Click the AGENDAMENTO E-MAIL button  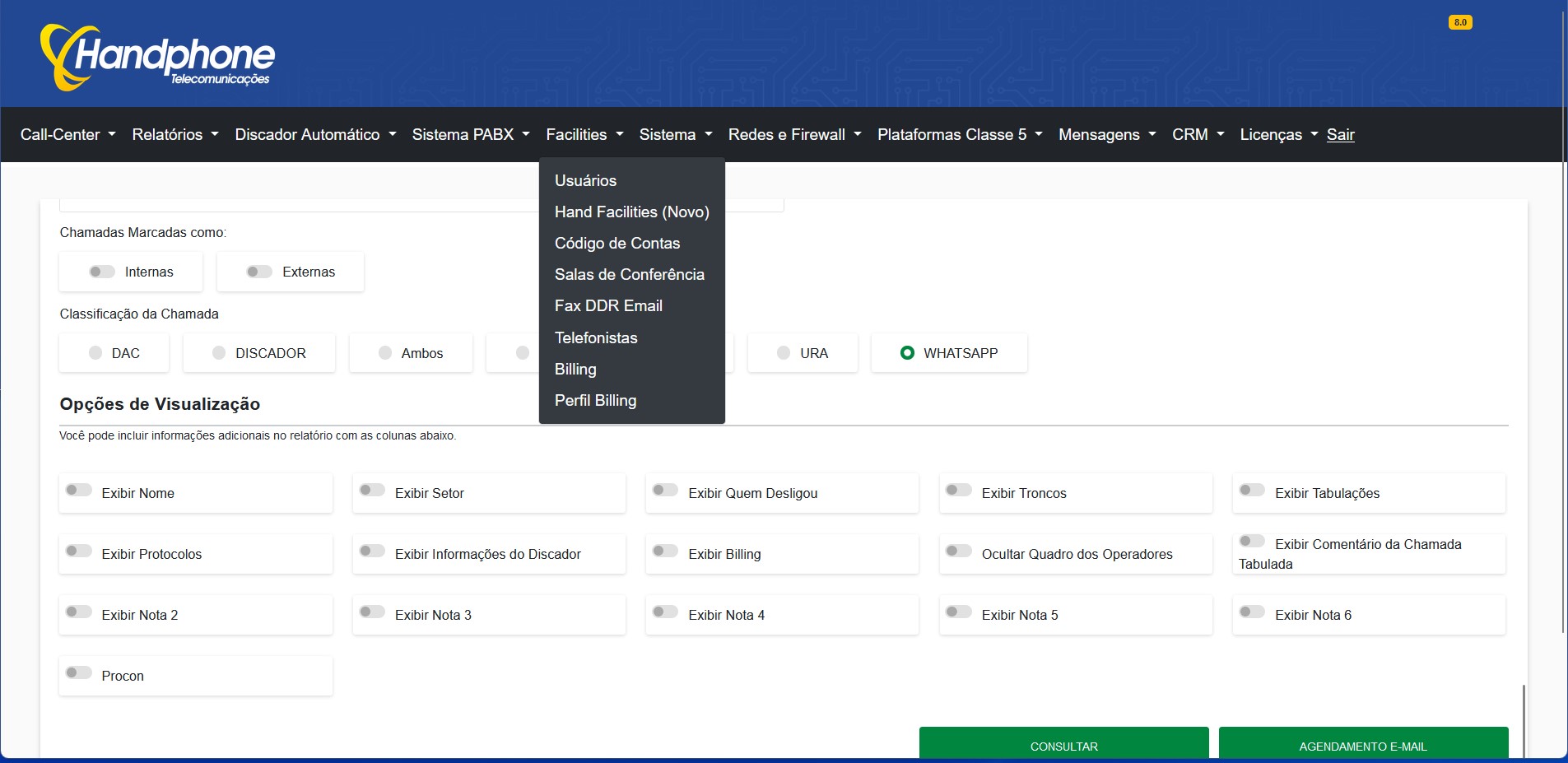[1362, 745]
